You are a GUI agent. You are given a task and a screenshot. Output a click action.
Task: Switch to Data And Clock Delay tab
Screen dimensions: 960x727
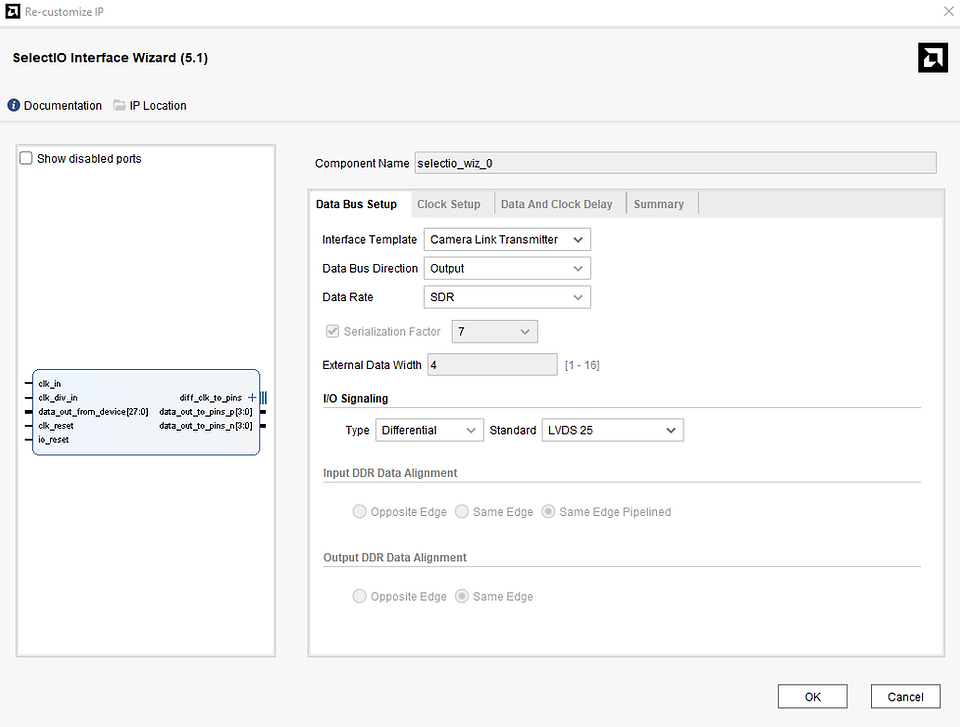tap(557, 204)
